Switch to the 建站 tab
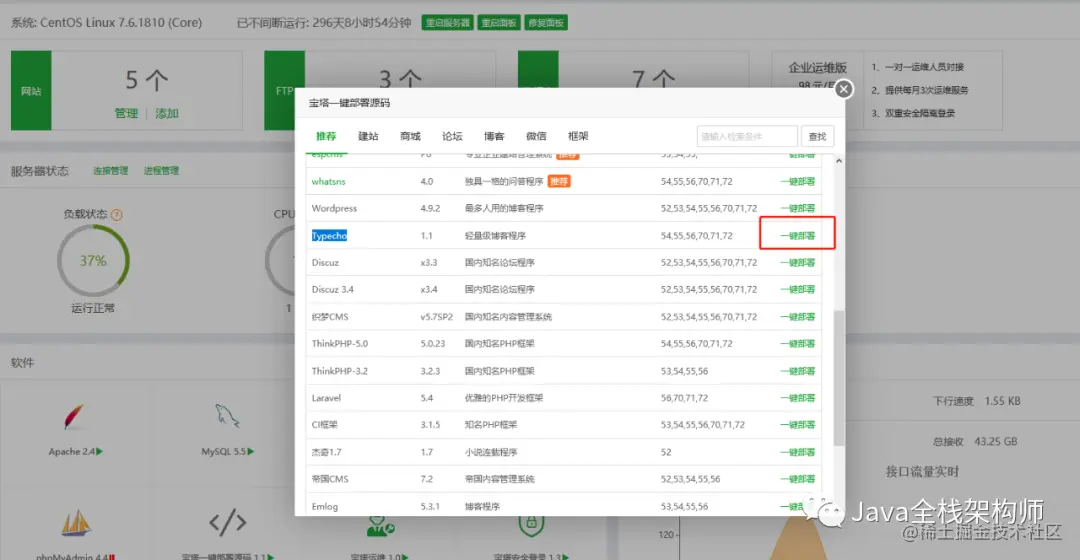 coord(368,136)
